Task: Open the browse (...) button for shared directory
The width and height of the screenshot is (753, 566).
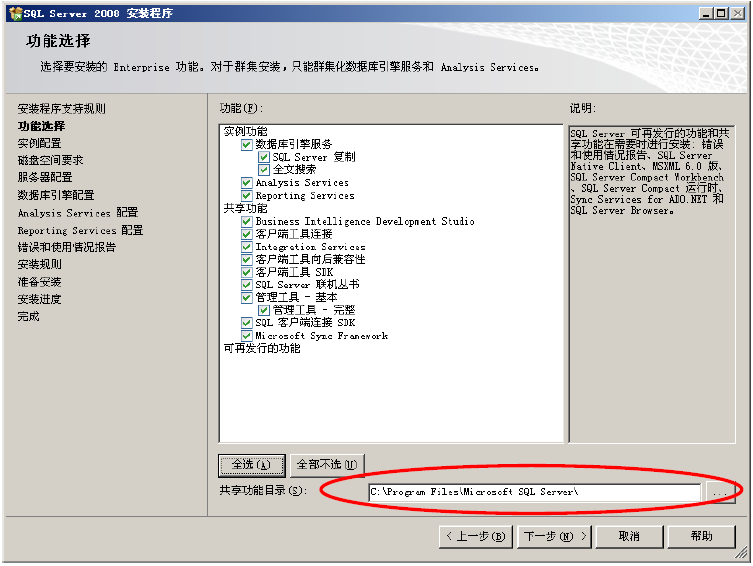Action: click(x=720, y=493)
